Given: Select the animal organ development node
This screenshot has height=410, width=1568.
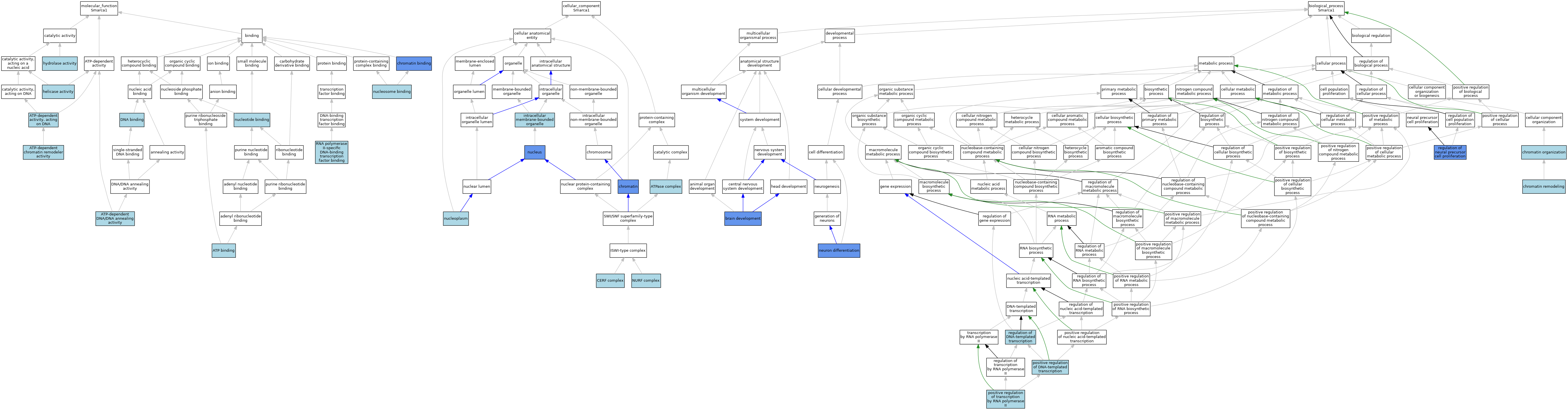Looking at the screenshot, I should (703, 187).
